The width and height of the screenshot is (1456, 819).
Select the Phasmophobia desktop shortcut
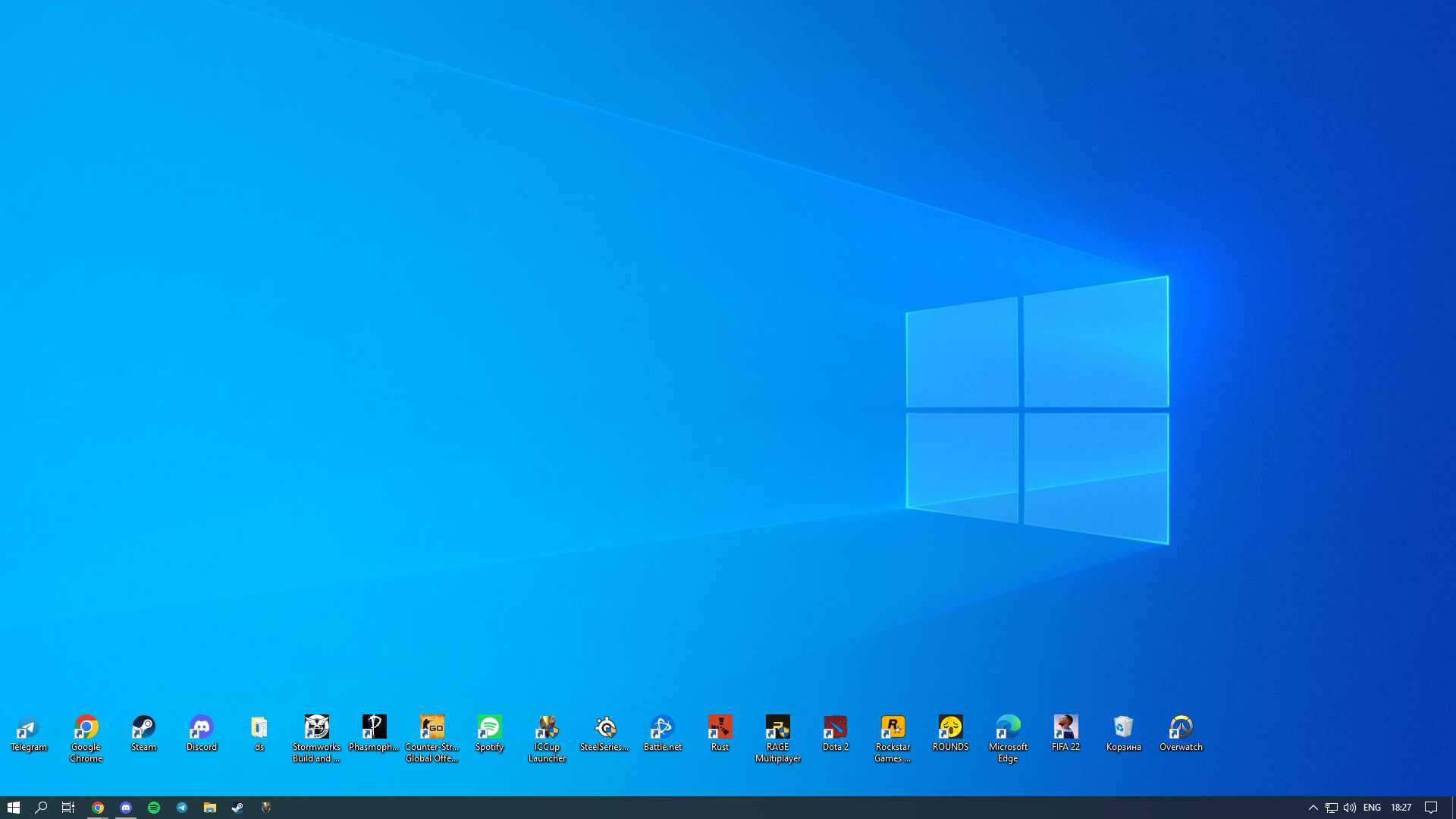[374, 733]
